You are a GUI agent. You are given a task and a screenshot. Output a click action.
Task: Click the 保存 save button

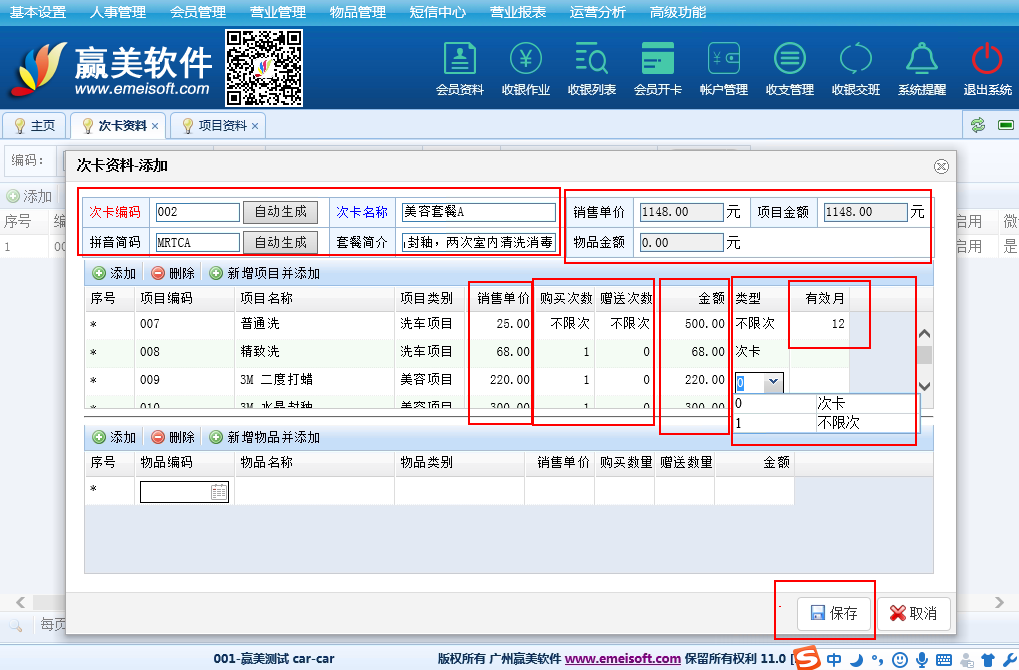pyautogui.click(x=835, y=613)
